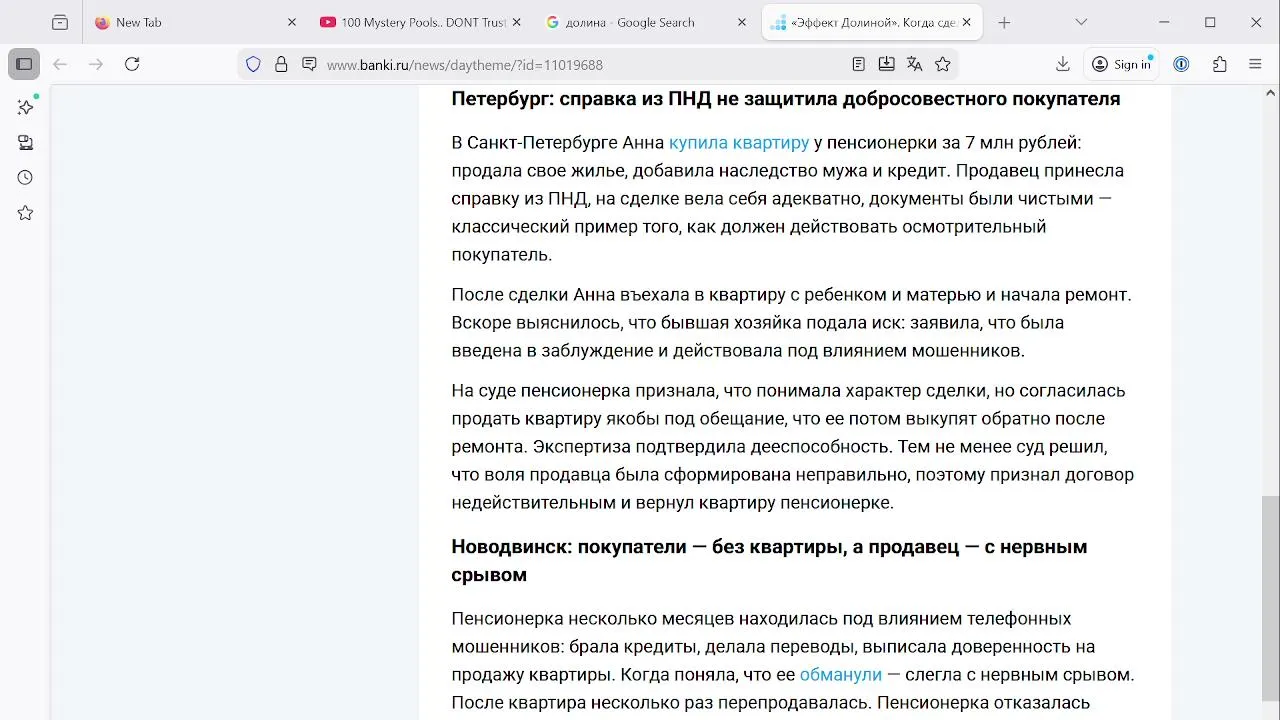Close the 100 Mystery Pools tab

(x=517, y=22)
